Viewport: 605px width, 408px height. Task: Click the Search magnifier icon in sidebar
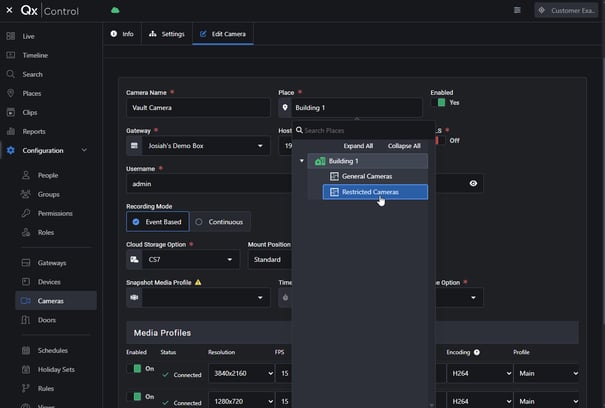point(11,74)
